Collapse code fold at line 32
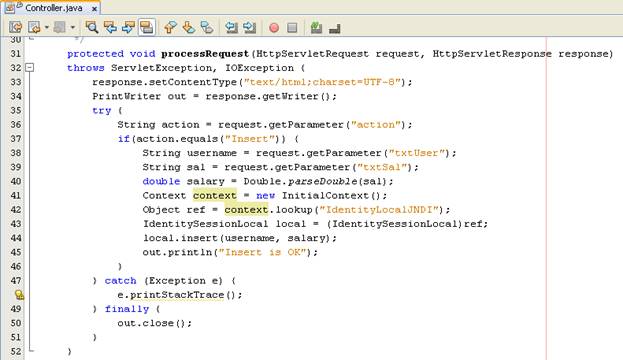The width and height of the screenshot is (623, 360). click(29, 68)
